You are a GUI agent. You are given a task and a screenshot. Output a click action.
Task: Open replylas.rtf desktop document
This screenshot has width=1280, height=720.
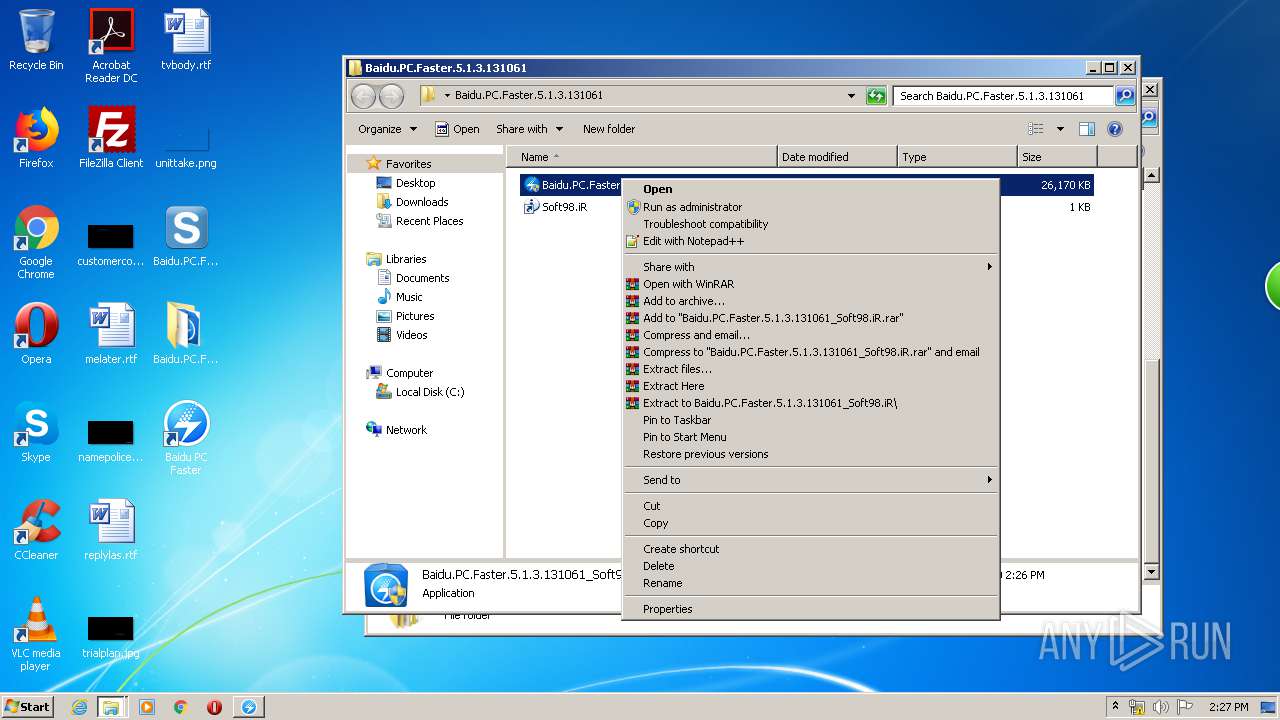coord(111,530)
